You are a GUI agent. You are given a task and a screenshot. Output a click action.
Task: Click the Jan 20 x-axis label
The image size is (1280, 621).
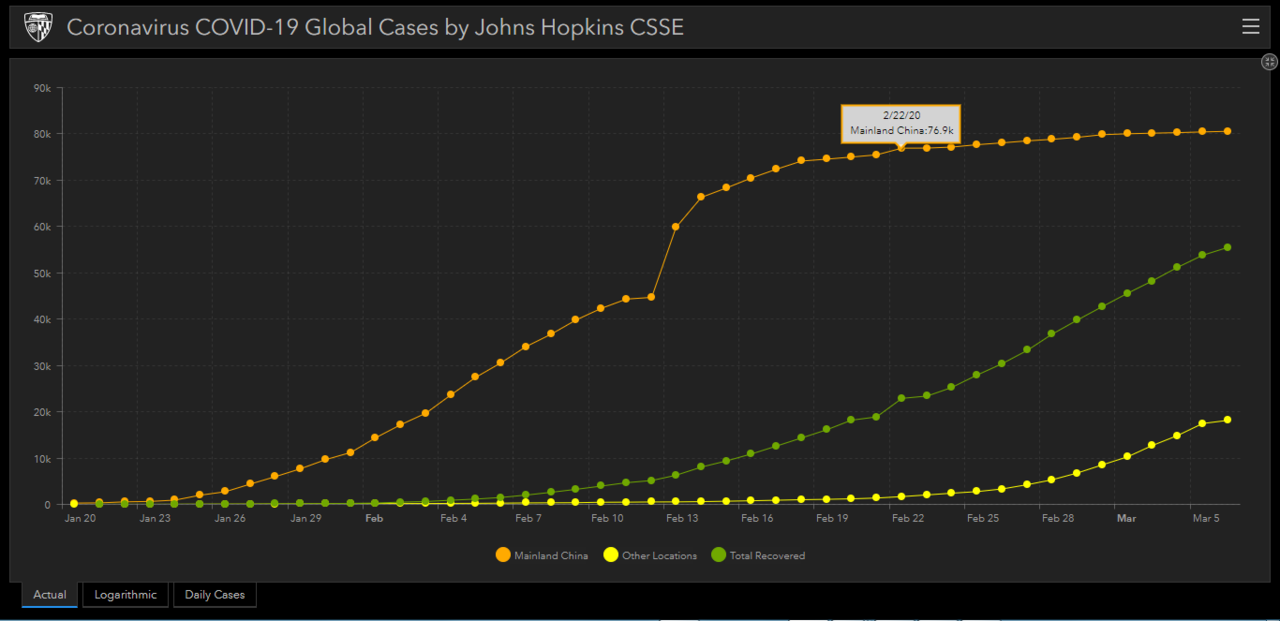tap(80, 519)
